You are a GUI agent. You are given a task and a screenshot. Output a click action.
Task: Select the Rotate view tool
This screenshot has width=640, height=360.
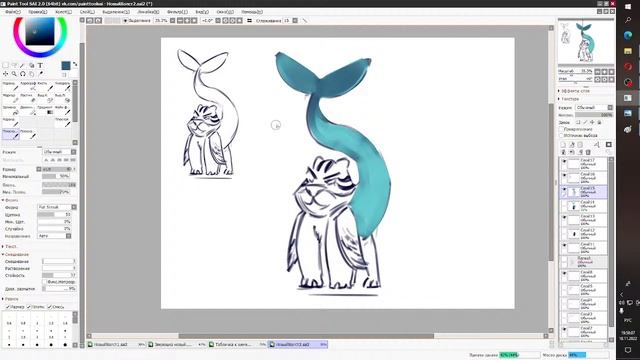(x=23, y=74)
